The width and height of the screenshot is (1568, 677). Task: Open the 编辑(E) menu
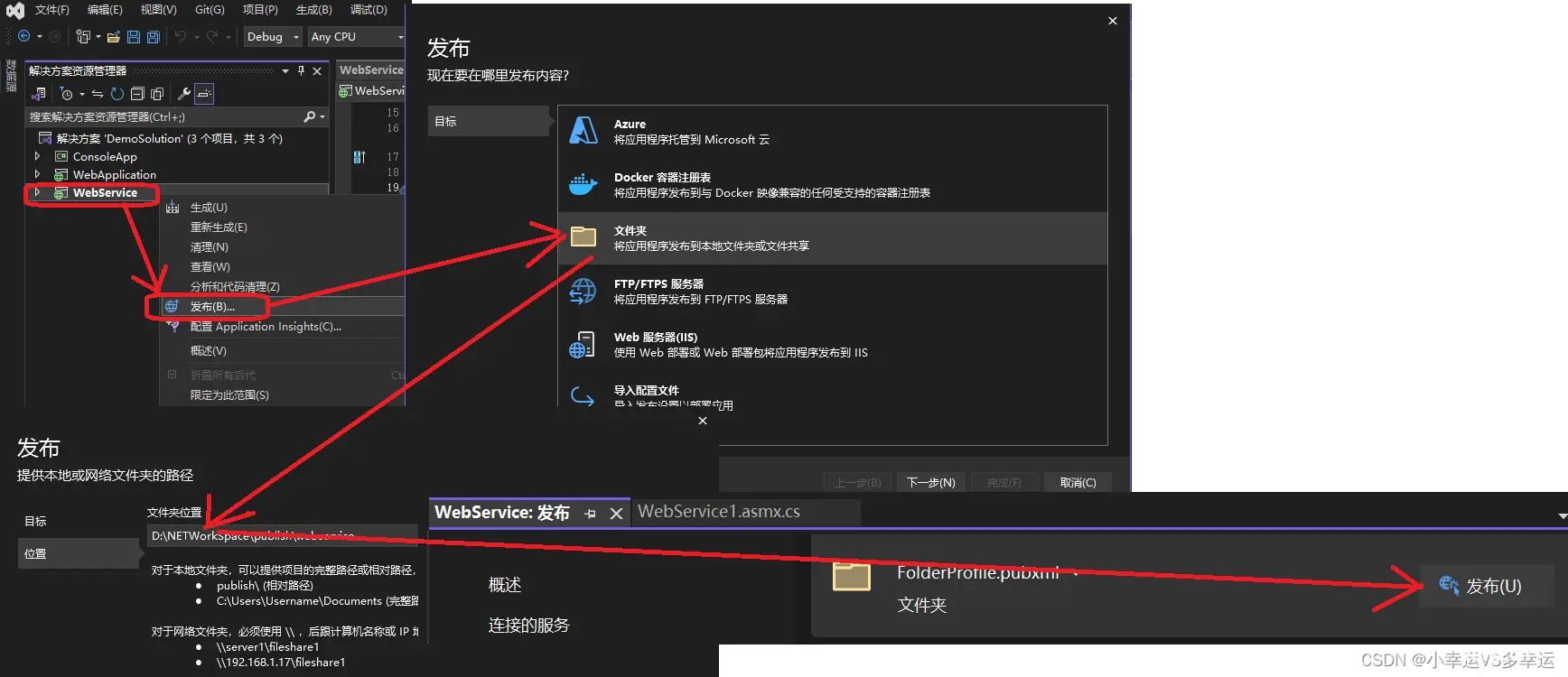click(x=105, y=10)
